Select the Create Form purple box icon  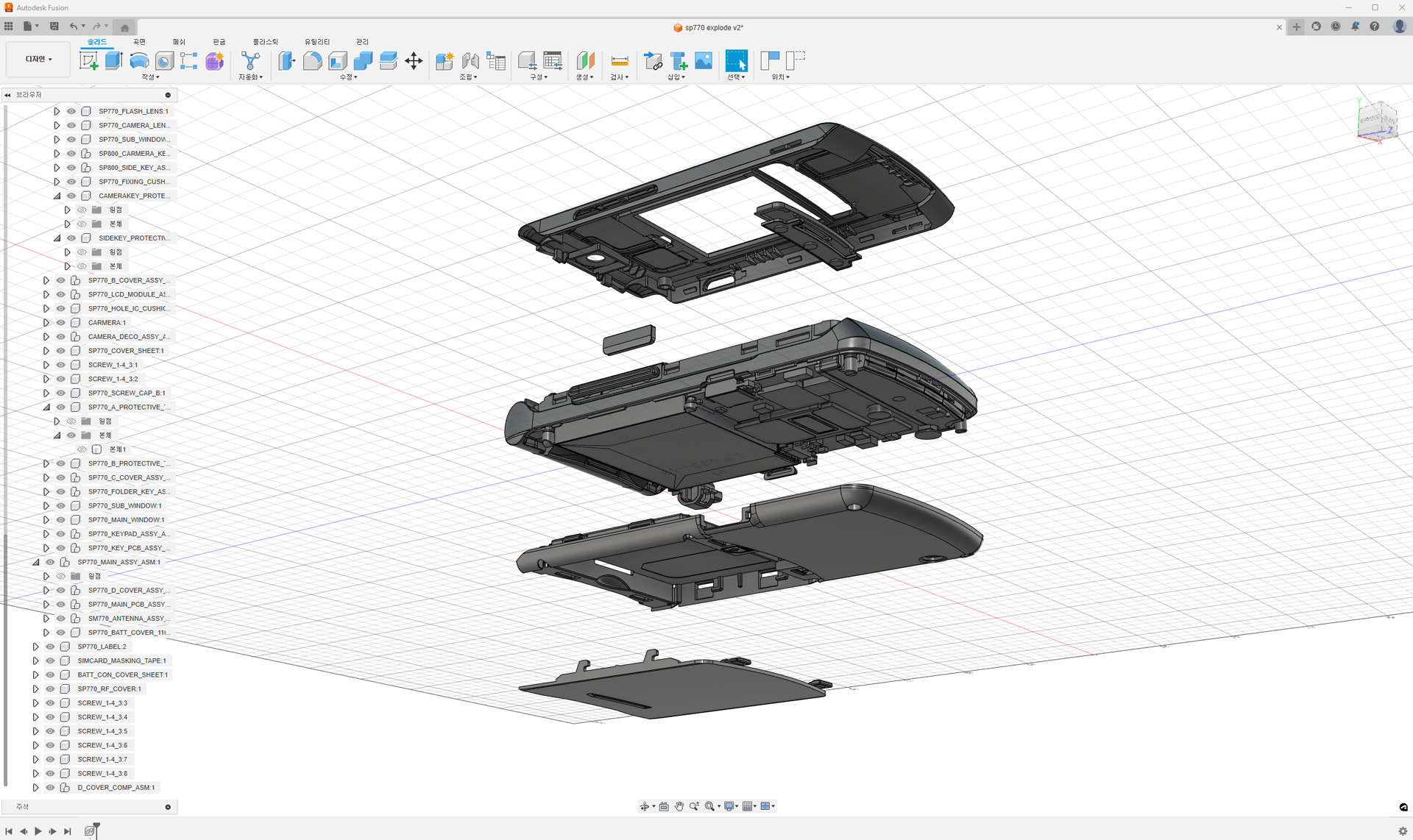214,60
